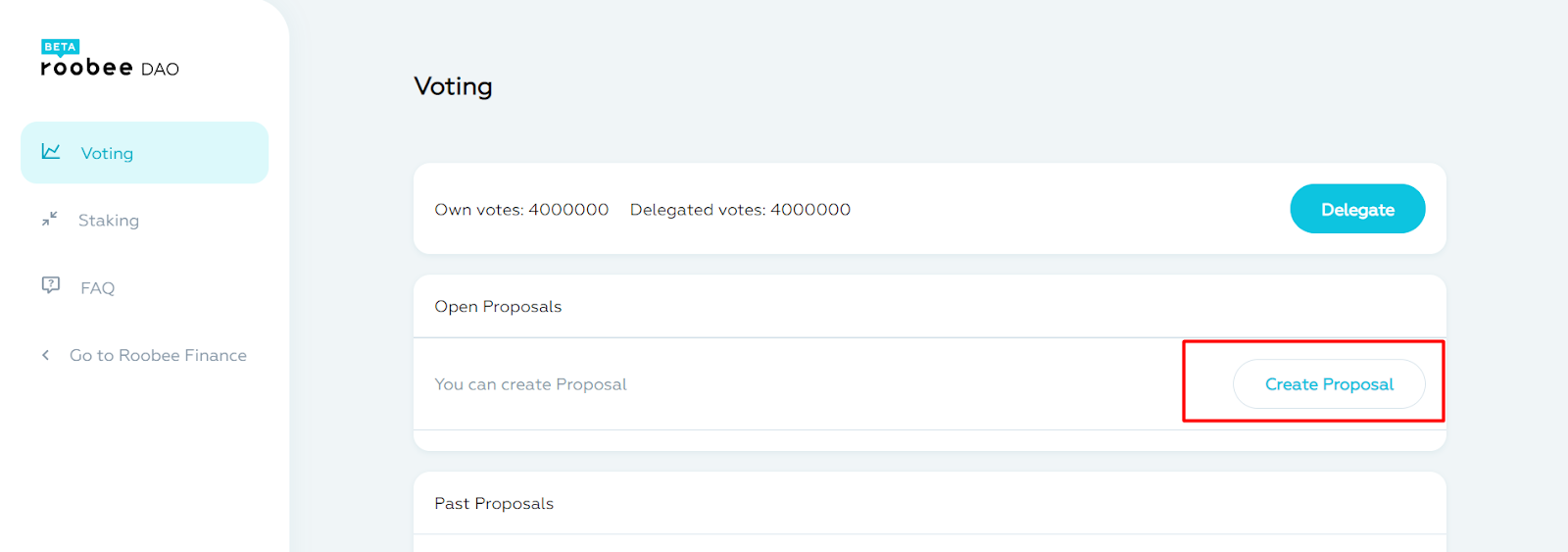The width and height of the screenshot is (1568, 552).
Task: Open the FAQ menu item
Action: click(x=98, y=288)
